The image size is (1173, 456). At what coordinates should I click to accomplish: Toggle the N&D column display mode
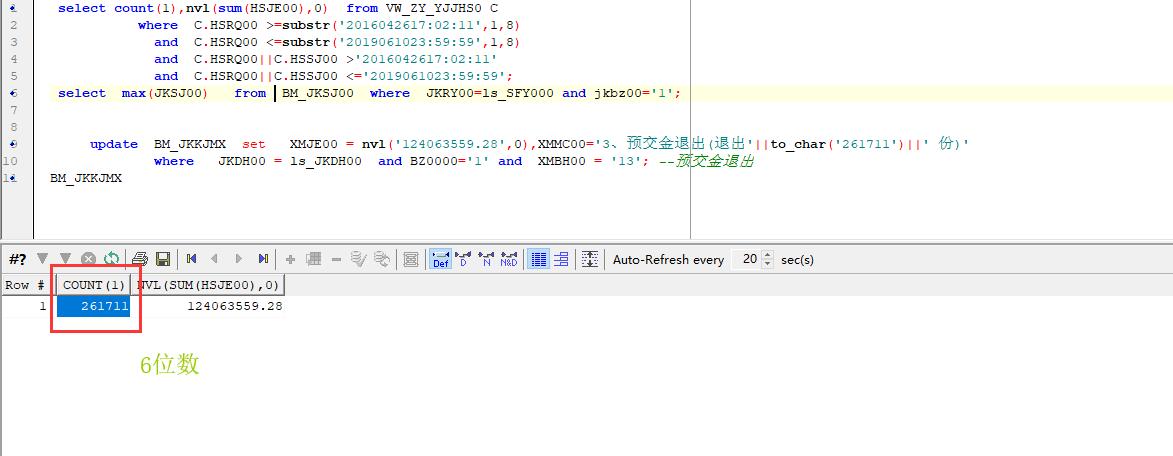(509, 259)
